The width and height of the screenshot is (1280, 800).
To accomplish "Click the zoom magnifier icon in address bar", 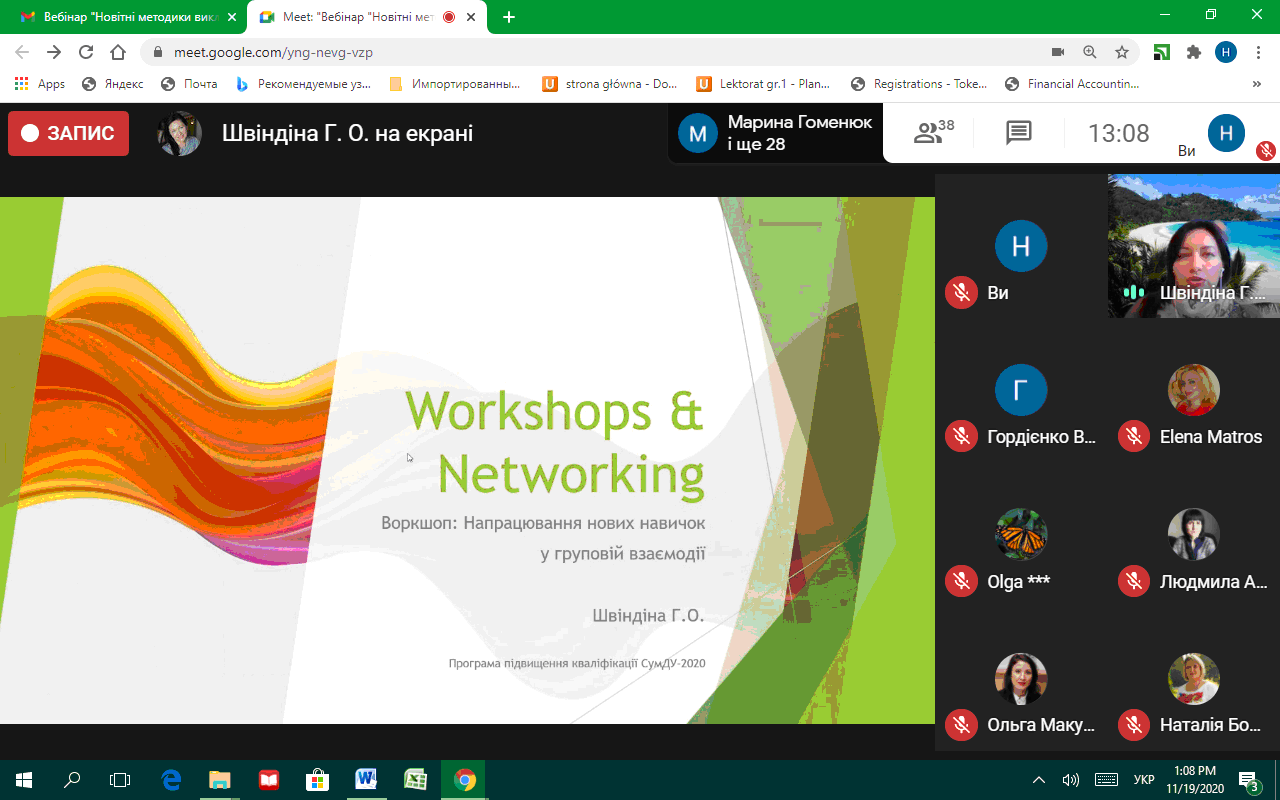I will point(1090,52).
